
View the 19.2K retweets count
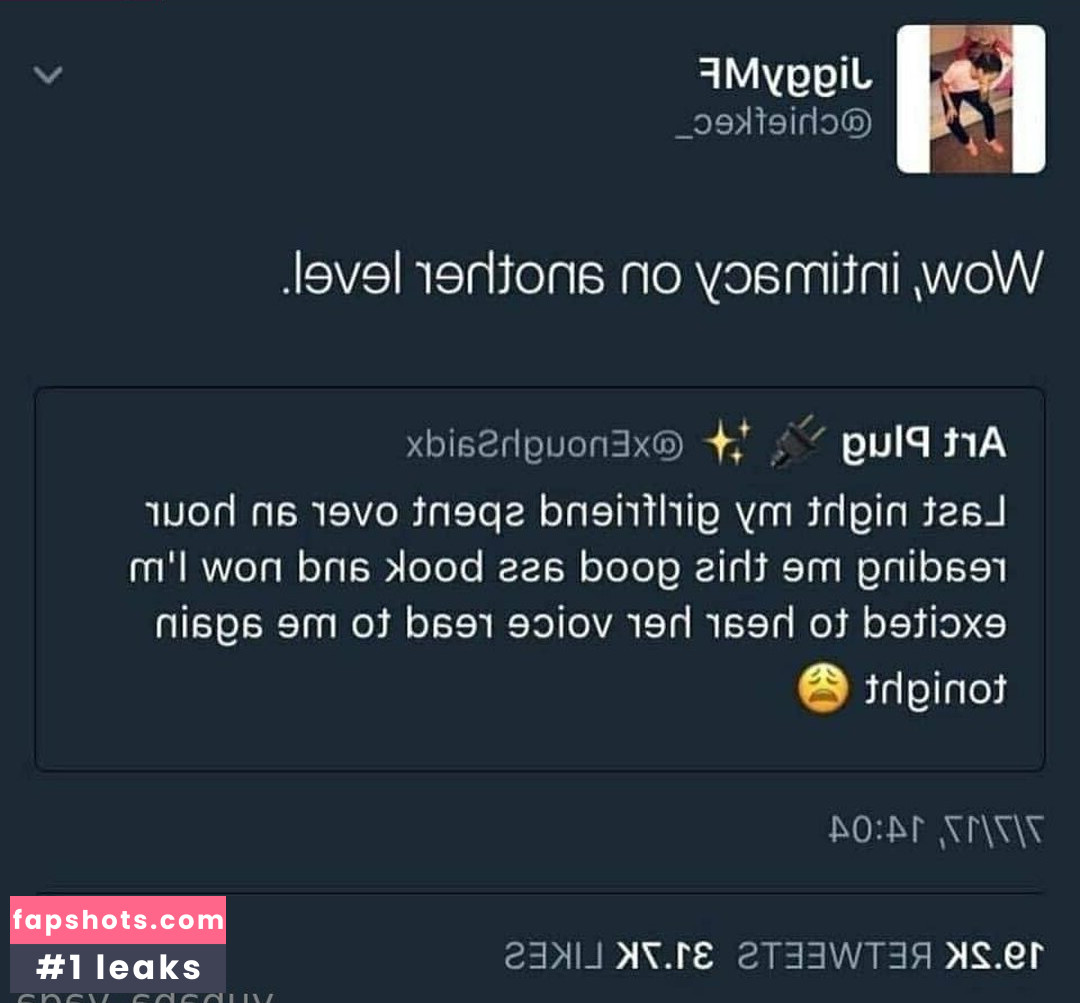pos(995,955)
